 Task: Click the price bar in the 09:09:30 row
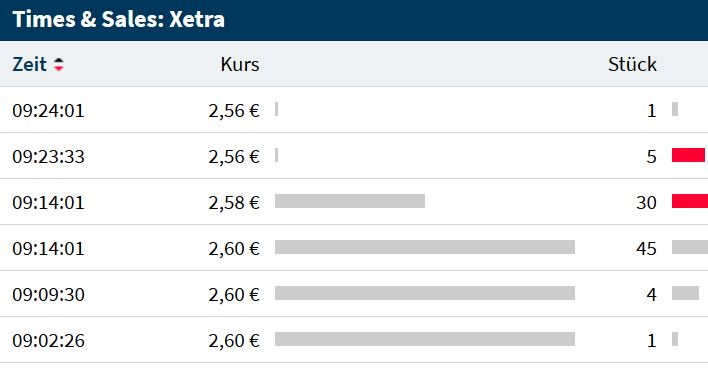425,293
